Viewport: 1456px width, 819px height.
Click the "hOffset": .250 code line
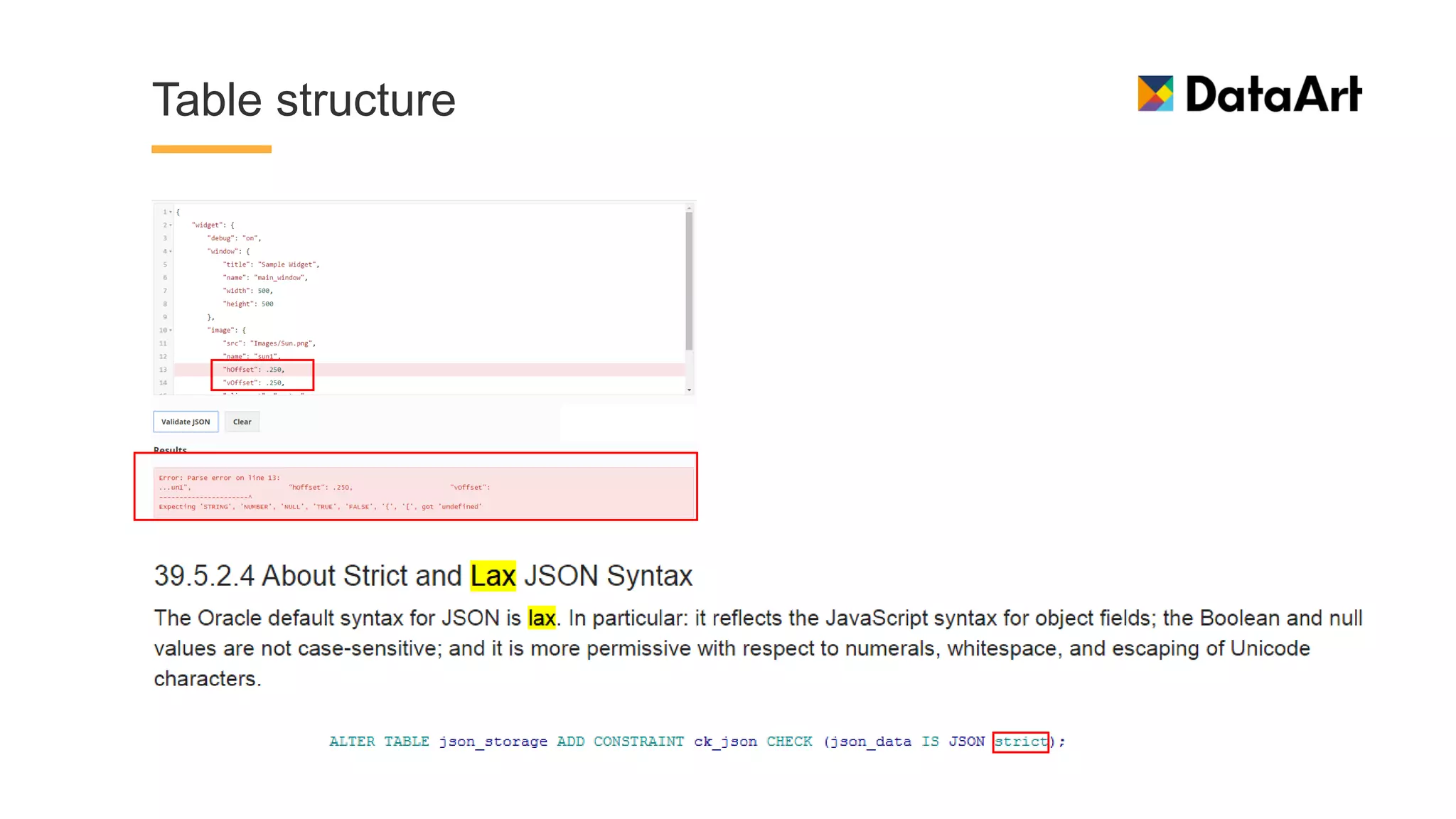click(x=254, y=370)
